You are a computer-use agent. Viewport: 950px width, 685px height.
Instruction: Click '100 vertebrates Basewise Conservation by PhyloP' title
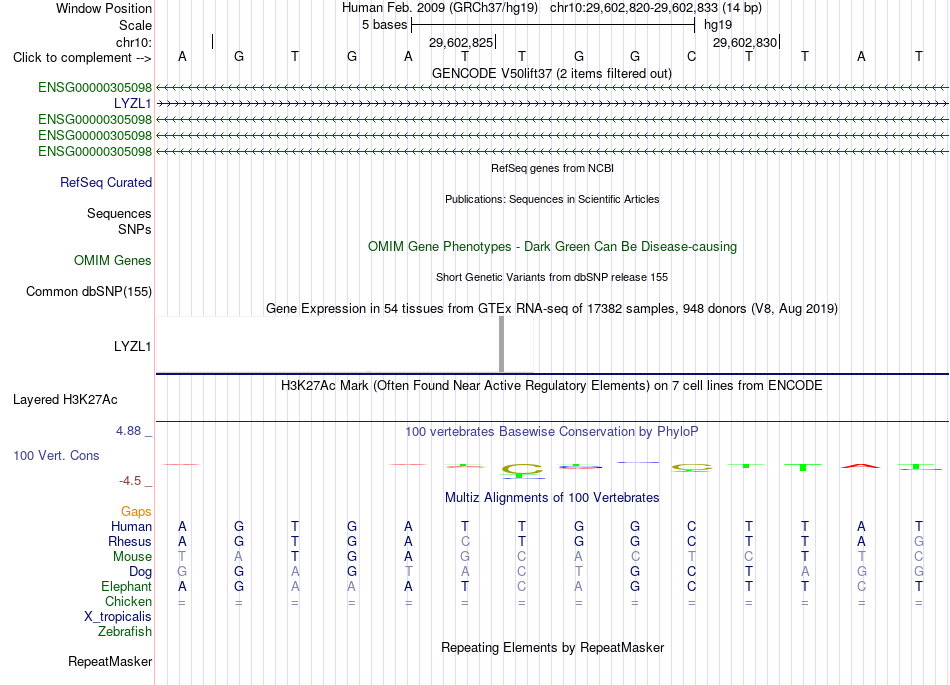click(x=552, y=432)
